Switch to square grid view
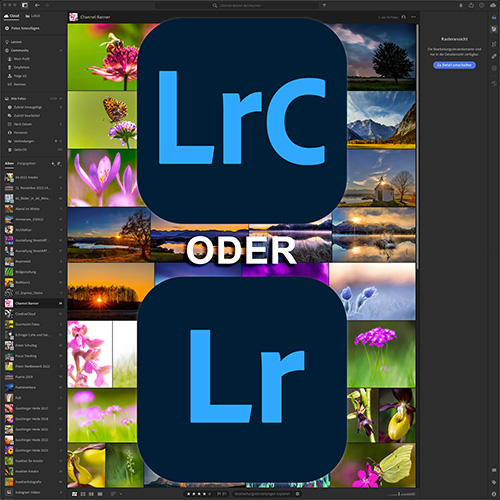Viewport: 500px width, 500px height. tap(83, 494)
